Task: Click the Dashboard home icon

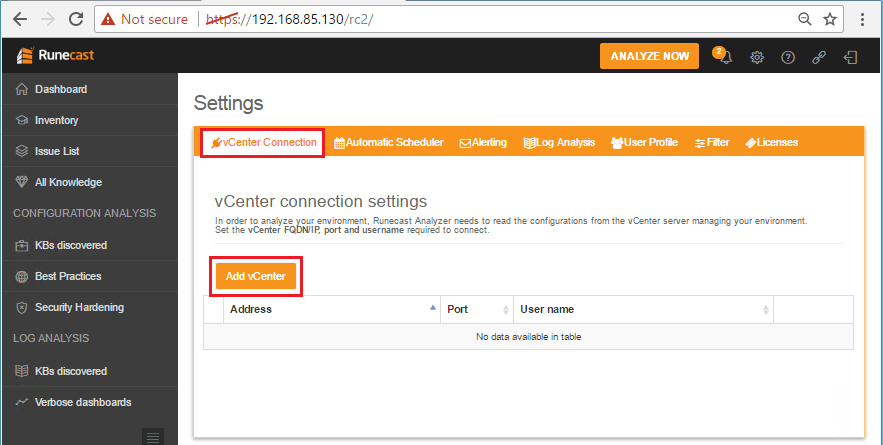Action: pos(21,89)
